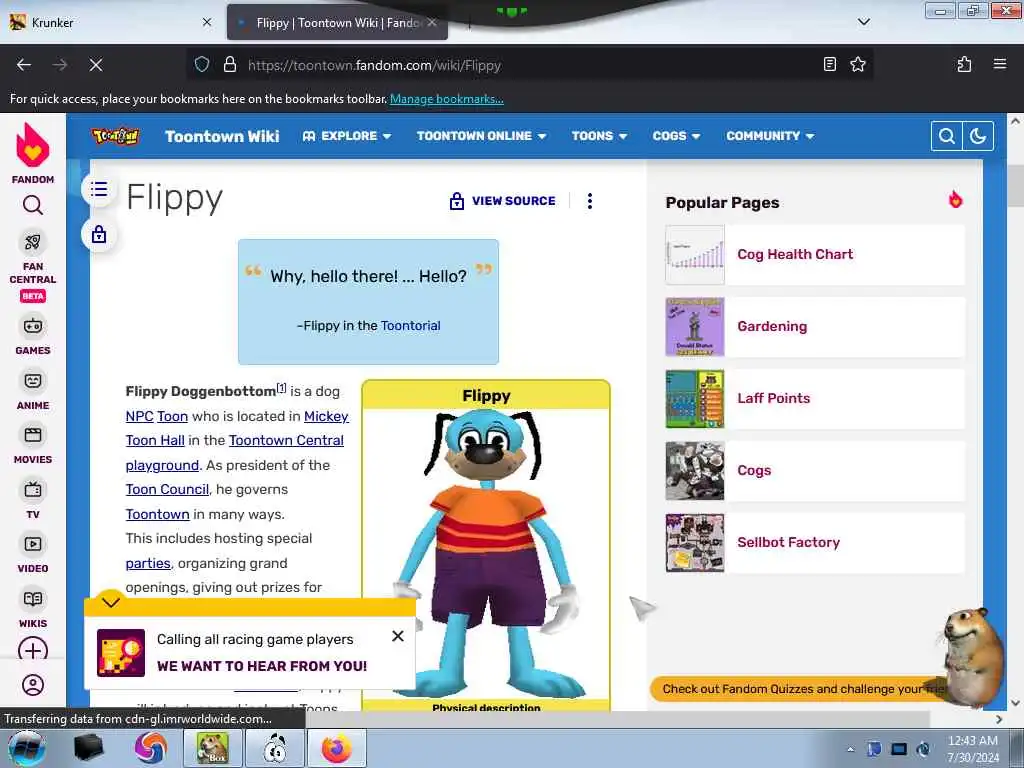
Task: Open the Manage bookmarks link
Action: point(447,99)
